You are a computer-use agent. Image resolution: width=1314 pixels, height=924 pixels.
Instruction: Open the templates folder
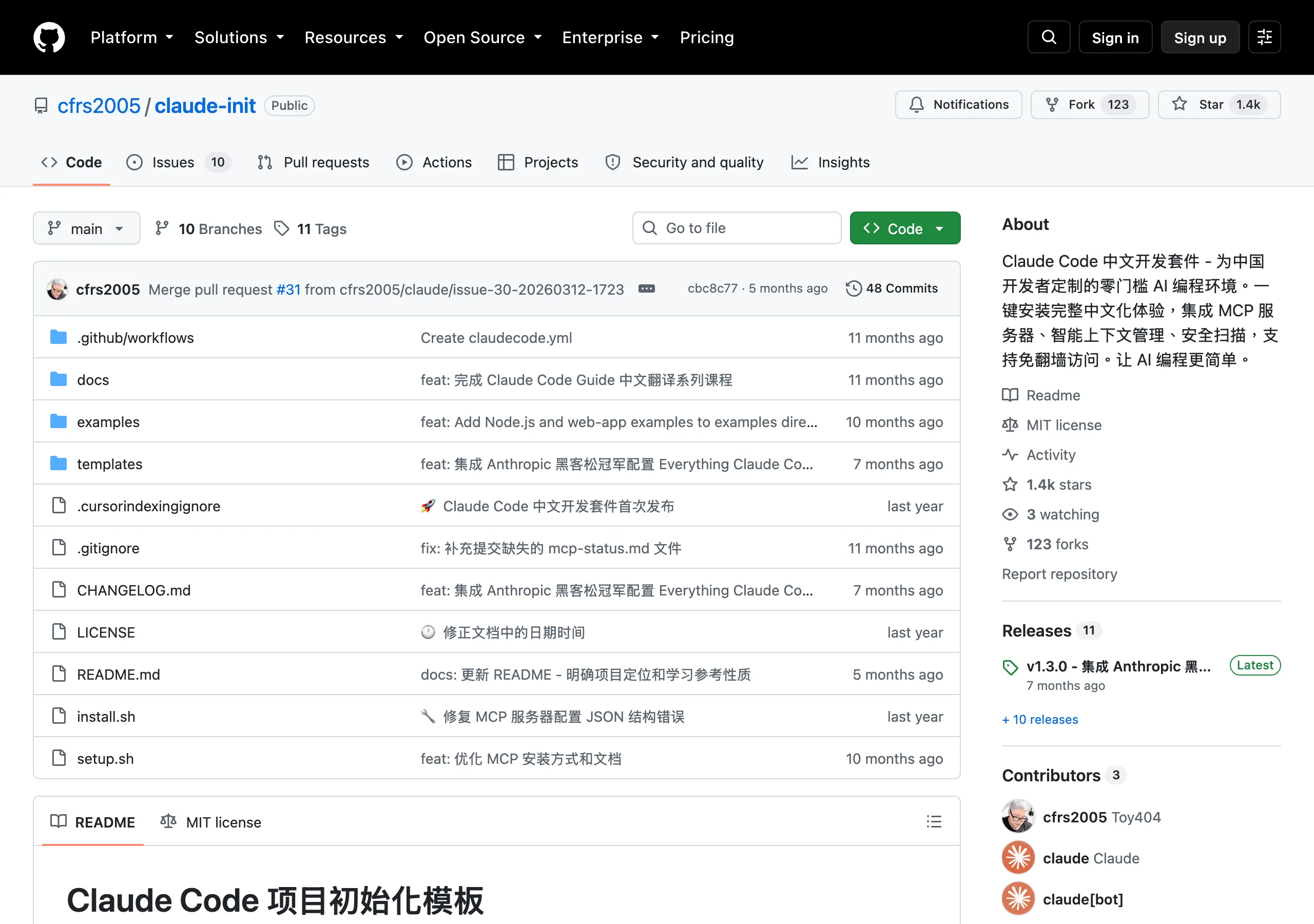[109, 464]
